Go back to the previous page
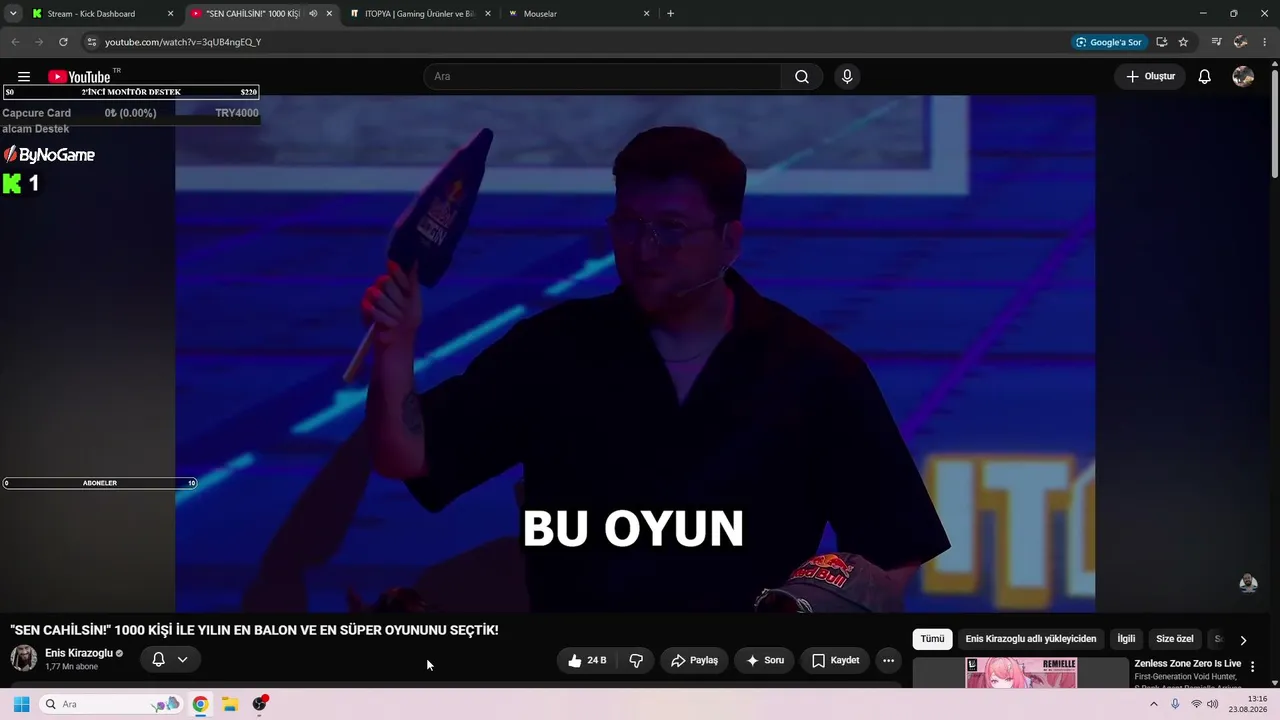The width and height of the screenshot is (1280, 720). click(x=14, y=42)
